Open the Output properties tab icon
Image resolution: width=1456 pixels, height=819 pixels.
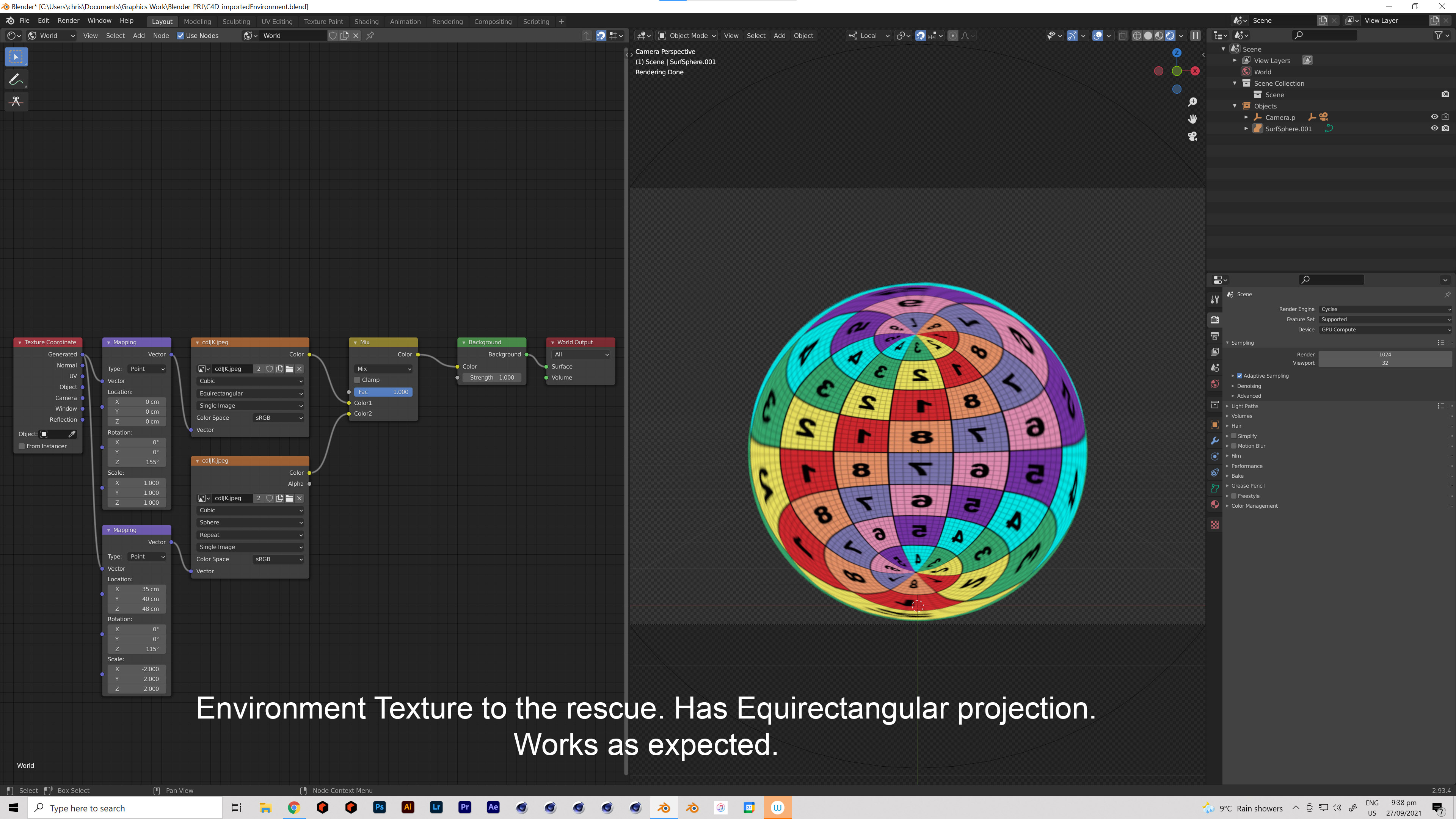pos(1214,336)
